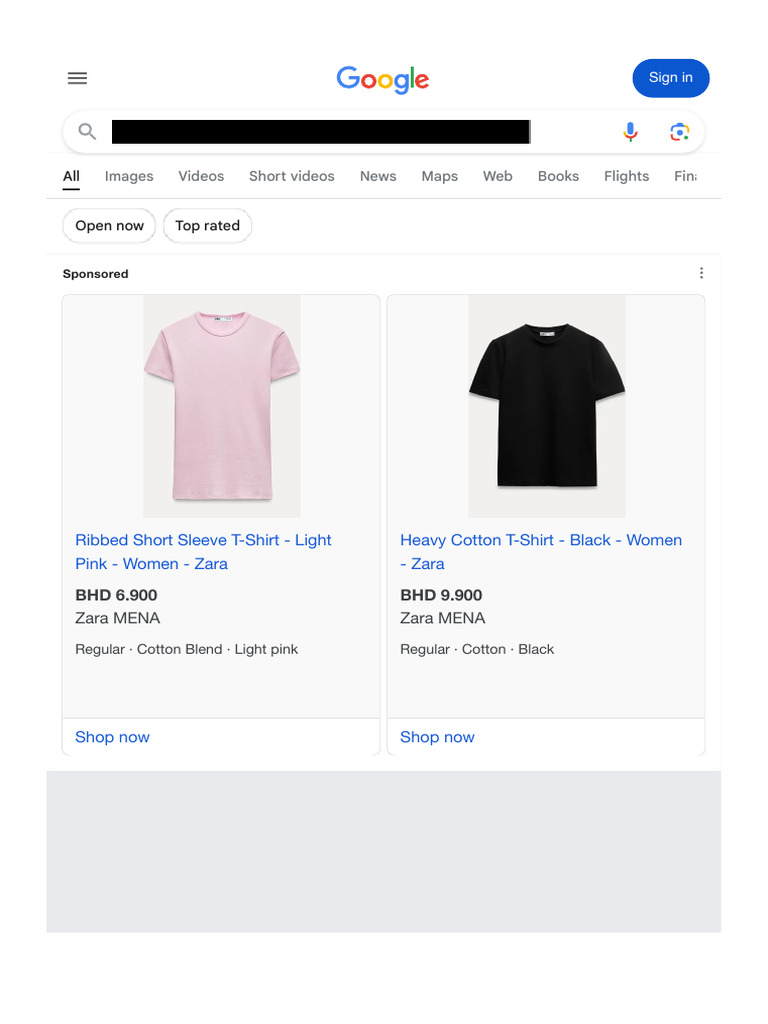This screenshot has height=1024, width=768.
Task: Click the search input field
Action: point(320,131)
